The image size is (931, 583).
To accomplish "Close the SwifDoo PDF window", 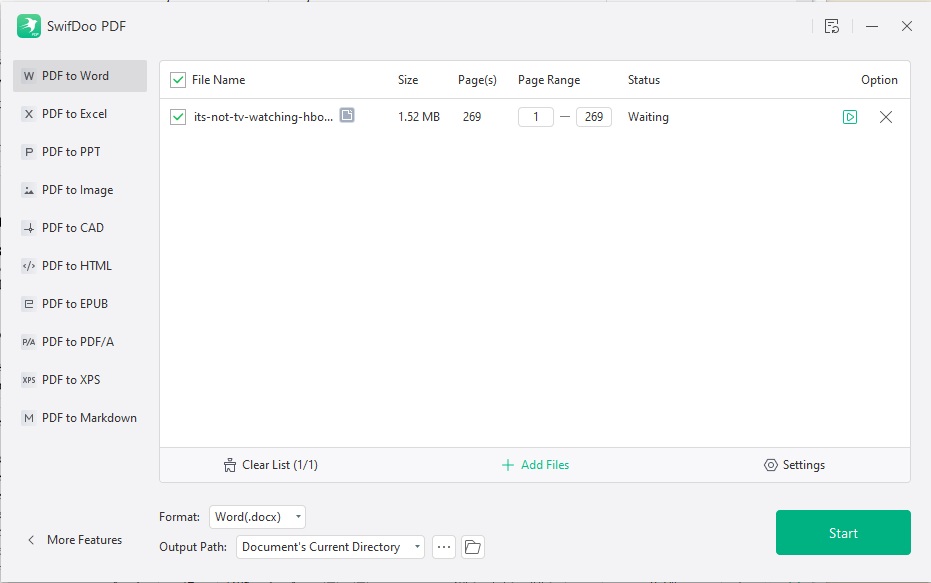I will point(907,26).
